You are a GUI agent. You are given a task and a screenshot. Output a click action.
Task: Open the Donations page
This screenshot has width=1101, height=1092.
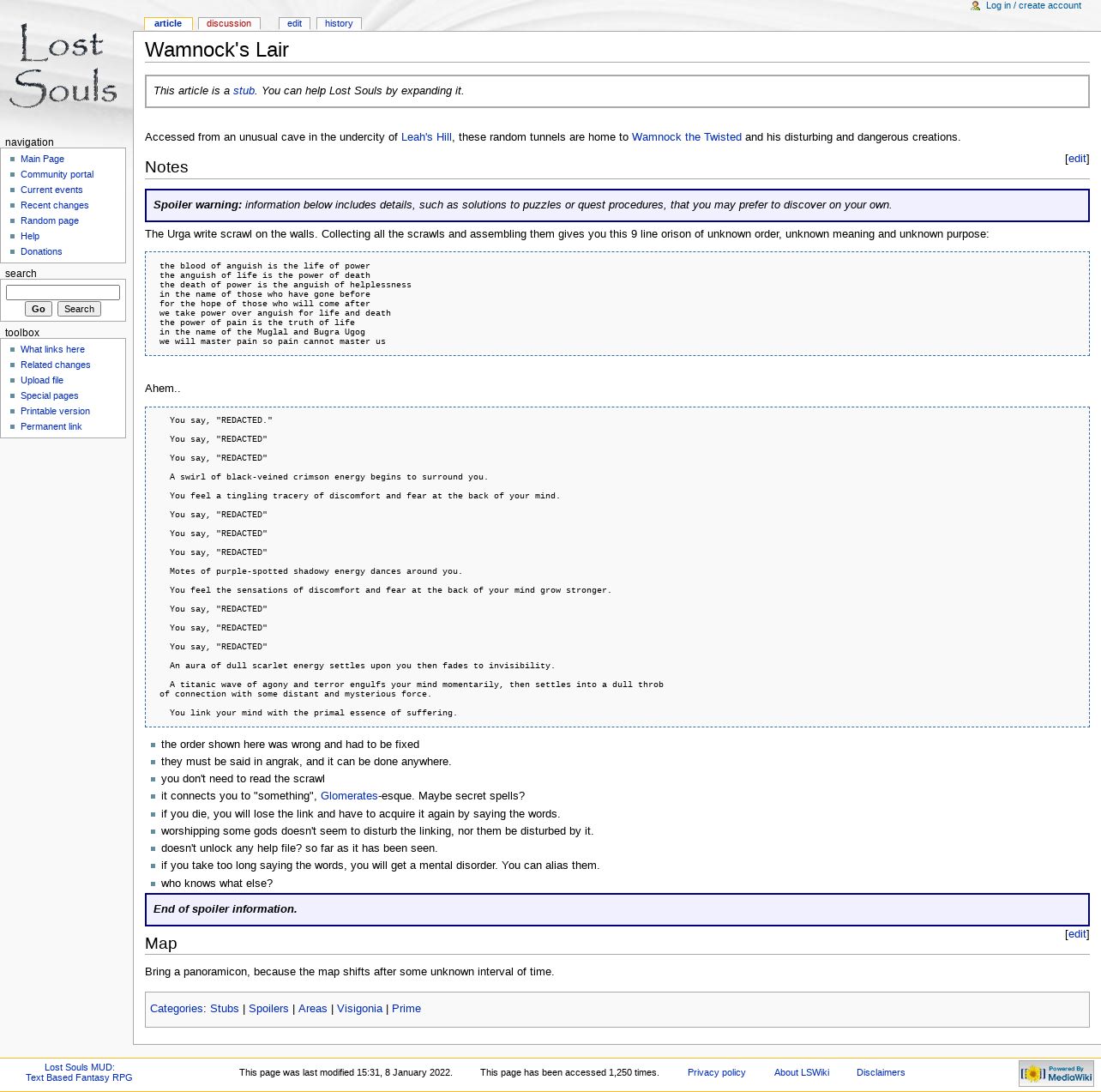41,252
